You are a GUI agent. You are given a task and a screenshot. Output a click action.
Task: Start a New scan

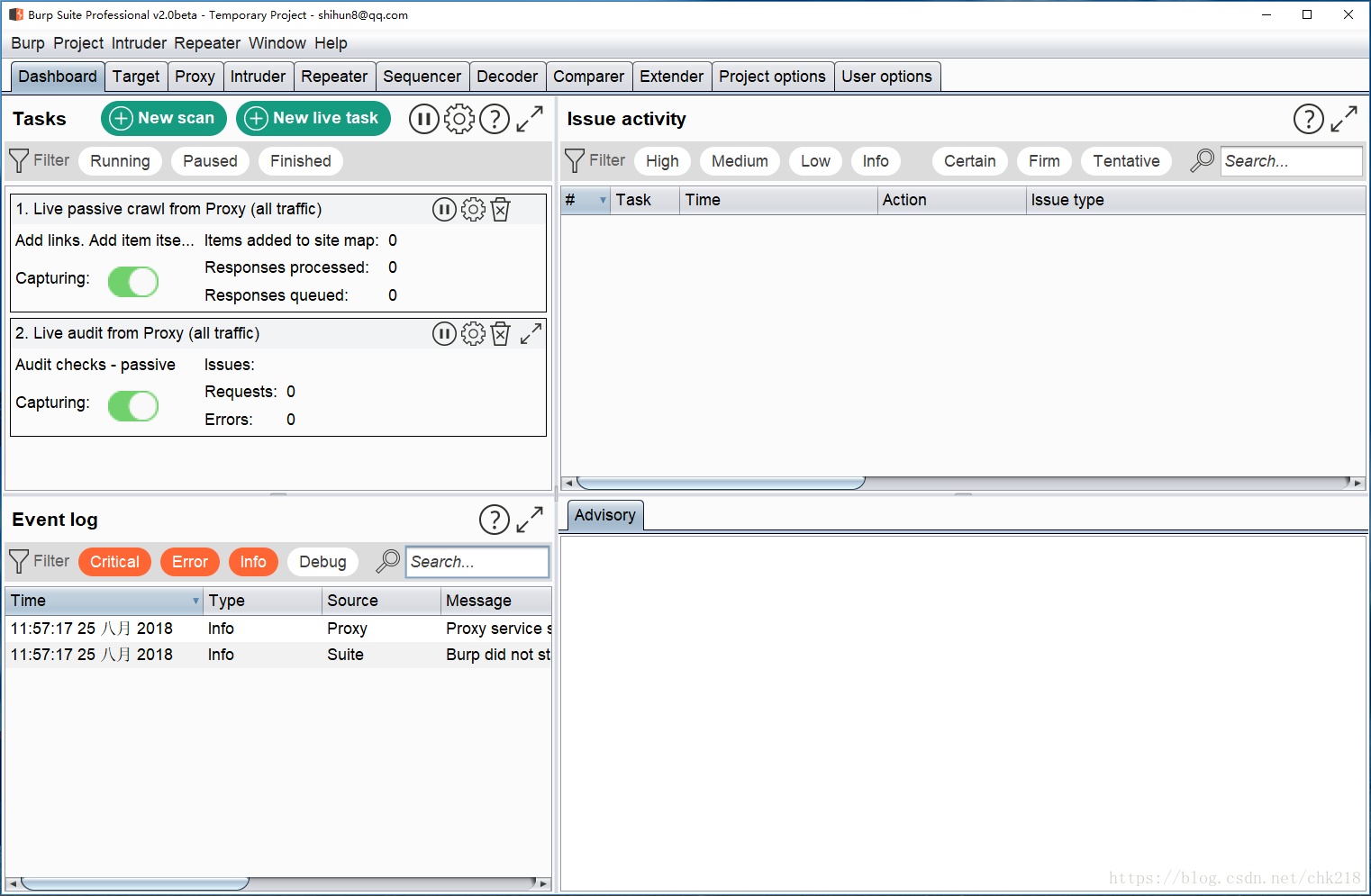click(164, 118)
